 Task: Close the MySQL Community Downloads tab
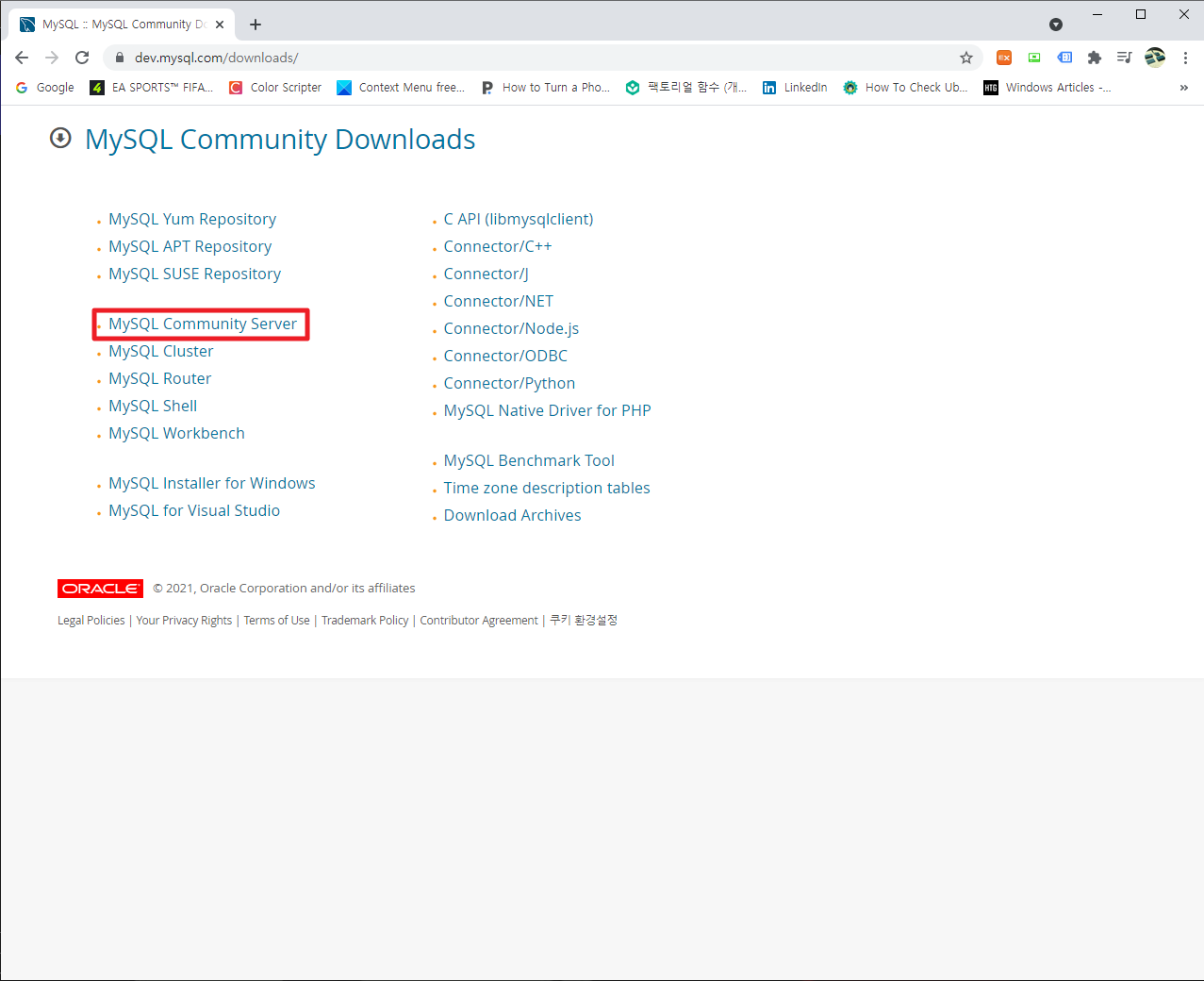click(x=220, y=25)
